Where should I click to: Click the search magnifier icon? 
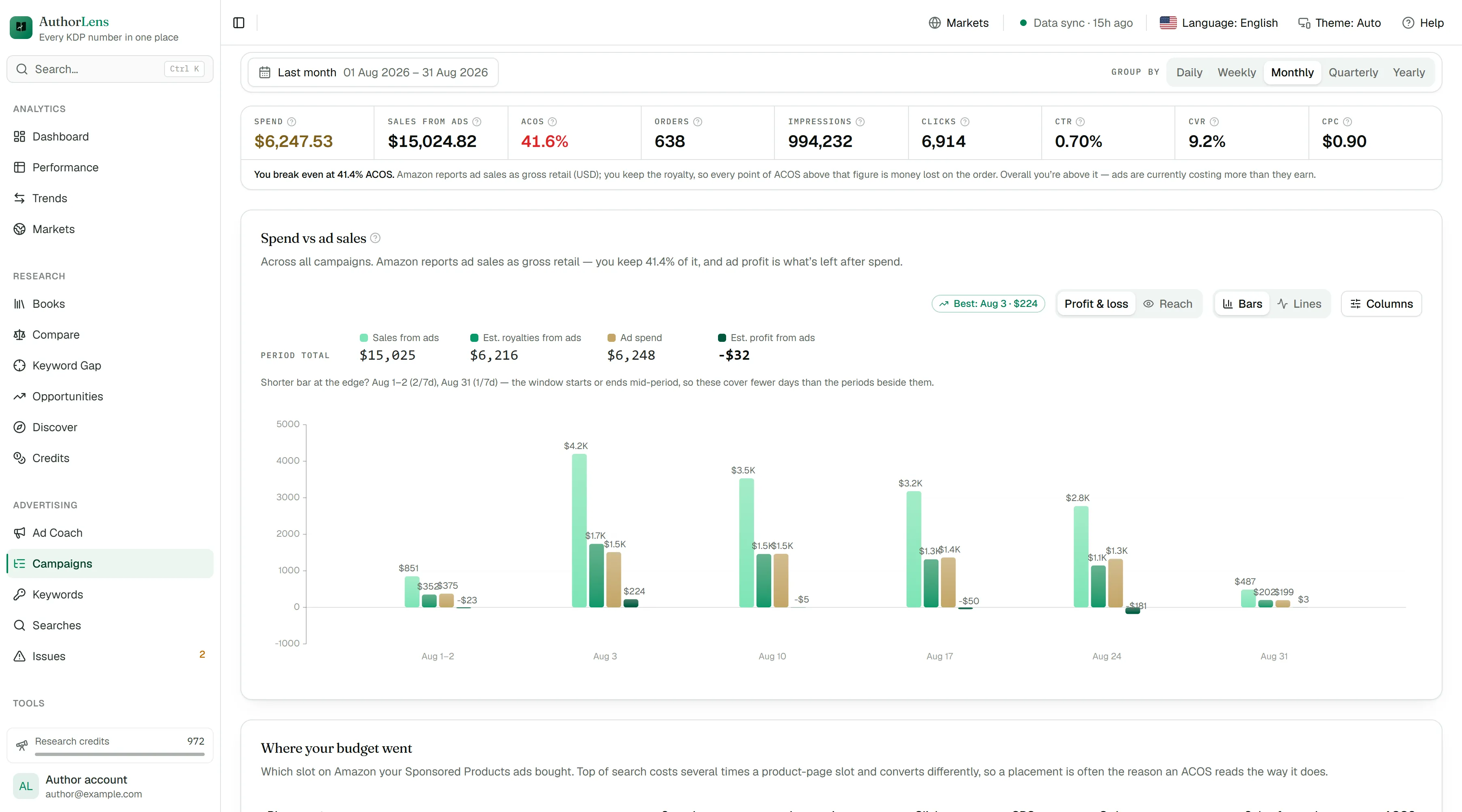22,69
